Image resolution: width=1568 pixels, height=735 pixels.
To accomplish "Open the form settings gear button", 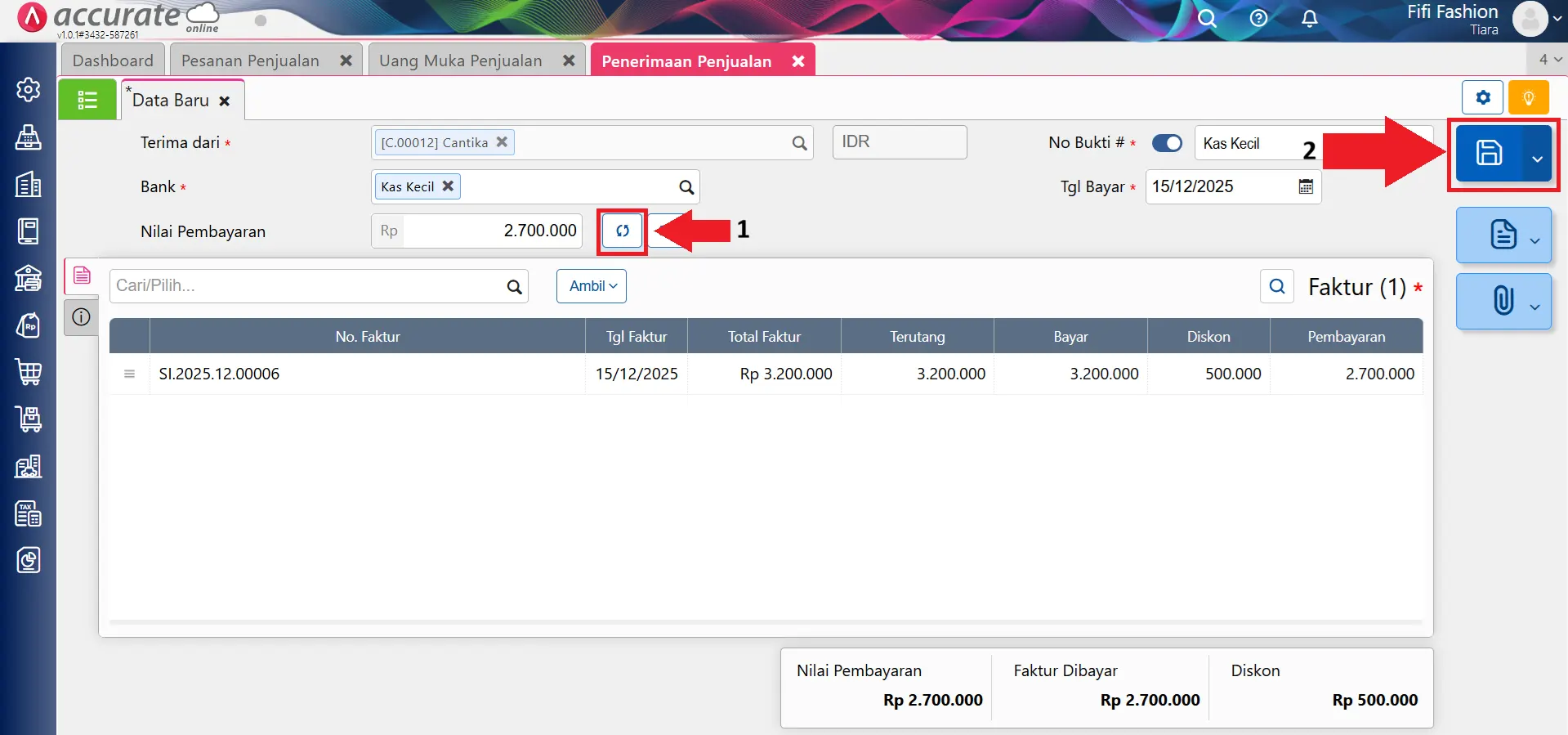I will pos(1482,98).
